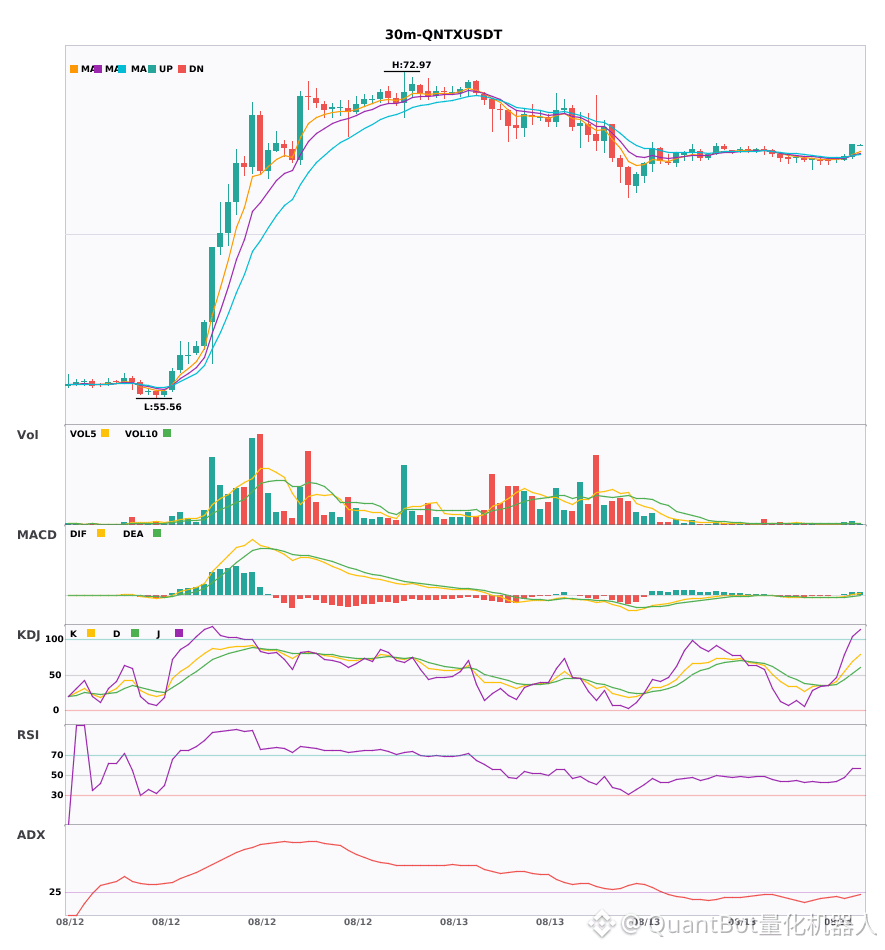Click the H:72.97 high price label

[412, 65]
